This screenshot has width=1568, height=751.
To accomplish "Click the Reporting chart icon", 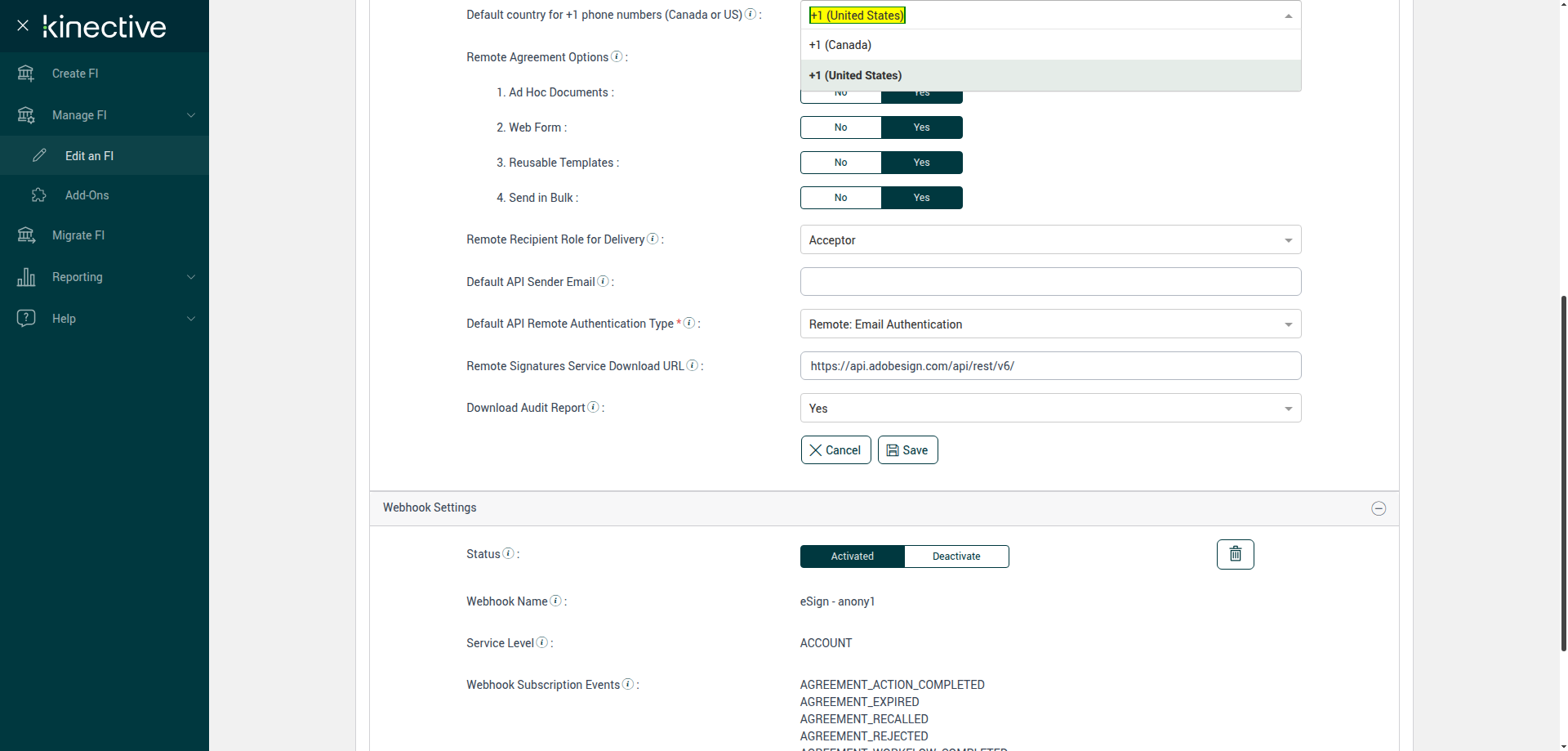I will click(x=26, y=277).
